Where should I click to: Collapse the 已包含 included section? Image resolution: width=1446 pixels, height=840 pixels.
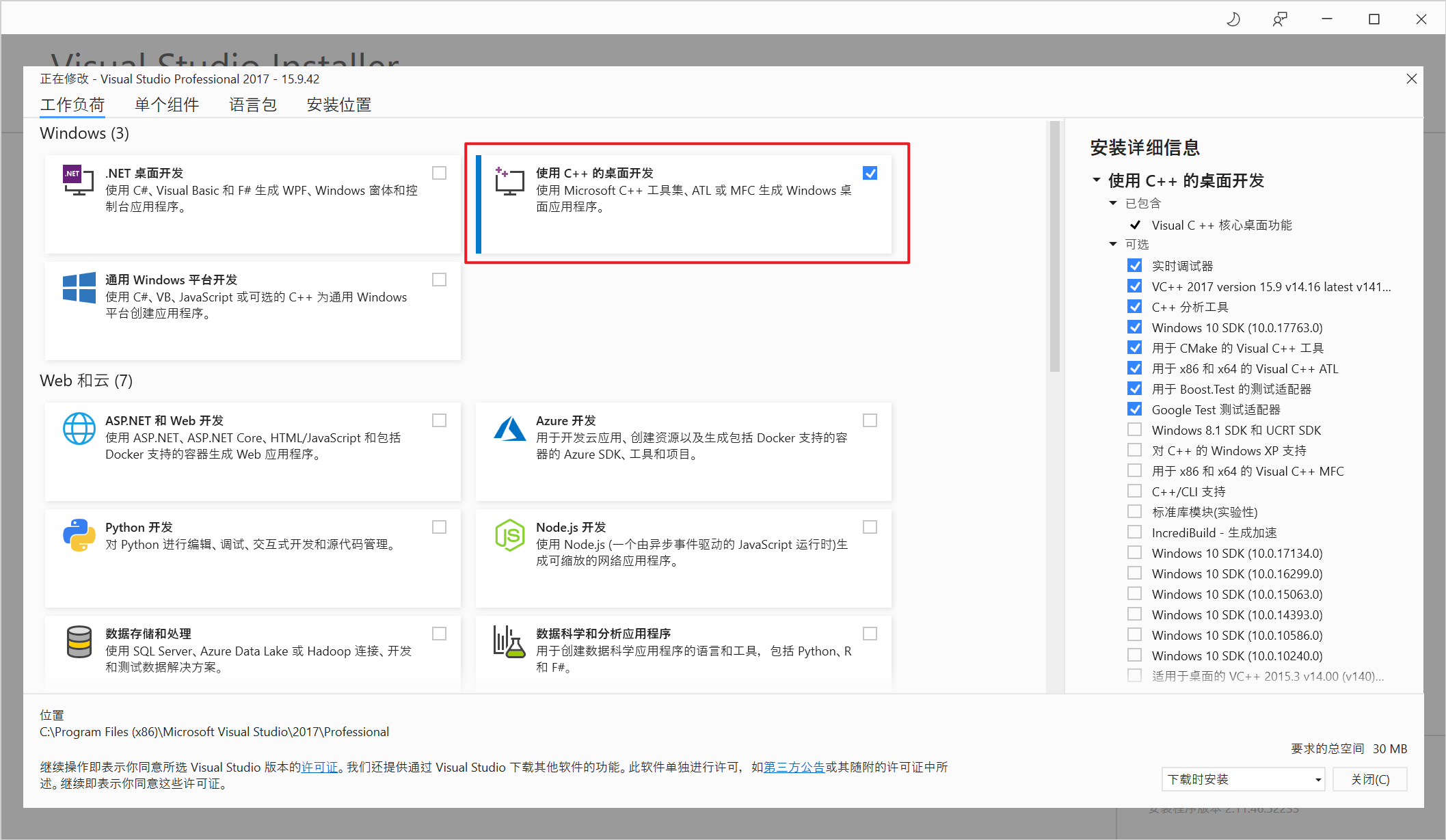point(1113,203)
